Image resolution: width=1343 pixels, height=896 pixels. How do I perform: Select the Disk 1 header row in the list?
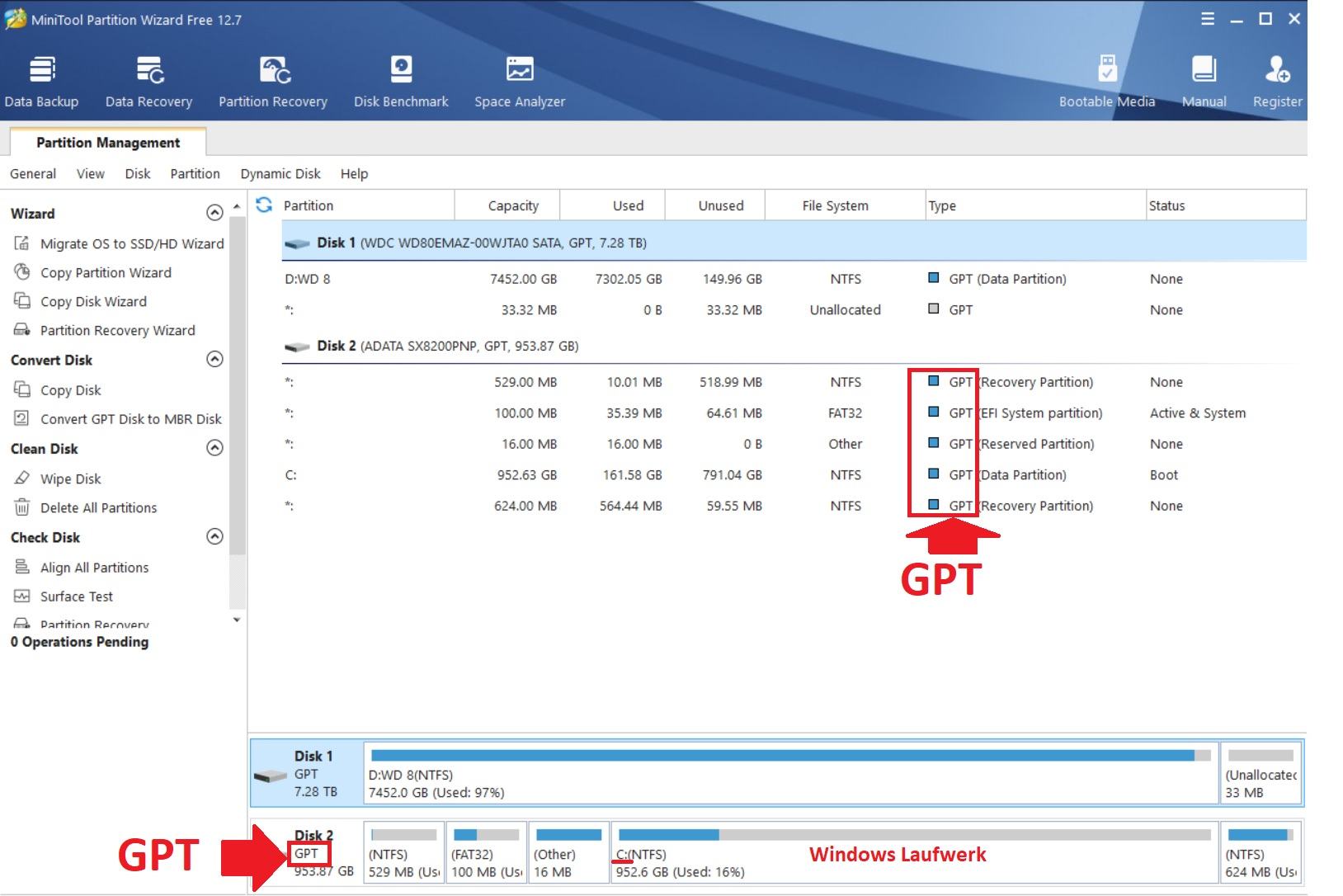coord(794,243)
